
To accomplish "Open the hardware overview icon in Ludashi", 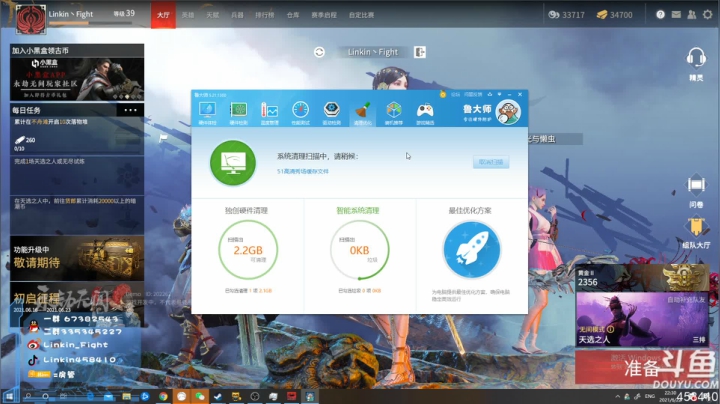I will tap(208, 113).
